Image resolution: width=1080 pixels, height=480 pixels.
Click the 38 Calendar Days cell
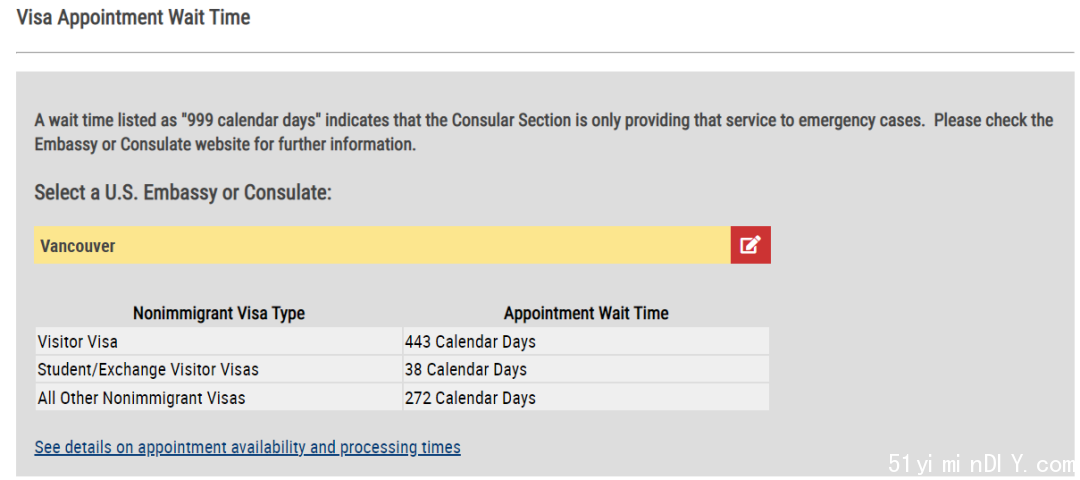coord(586,369)
